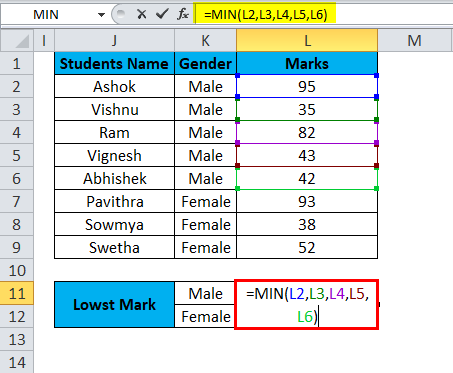Viewport: 453px width, 373px height.
Task: Select Gender cell in Ashok's row
Action: click(205, 86)
